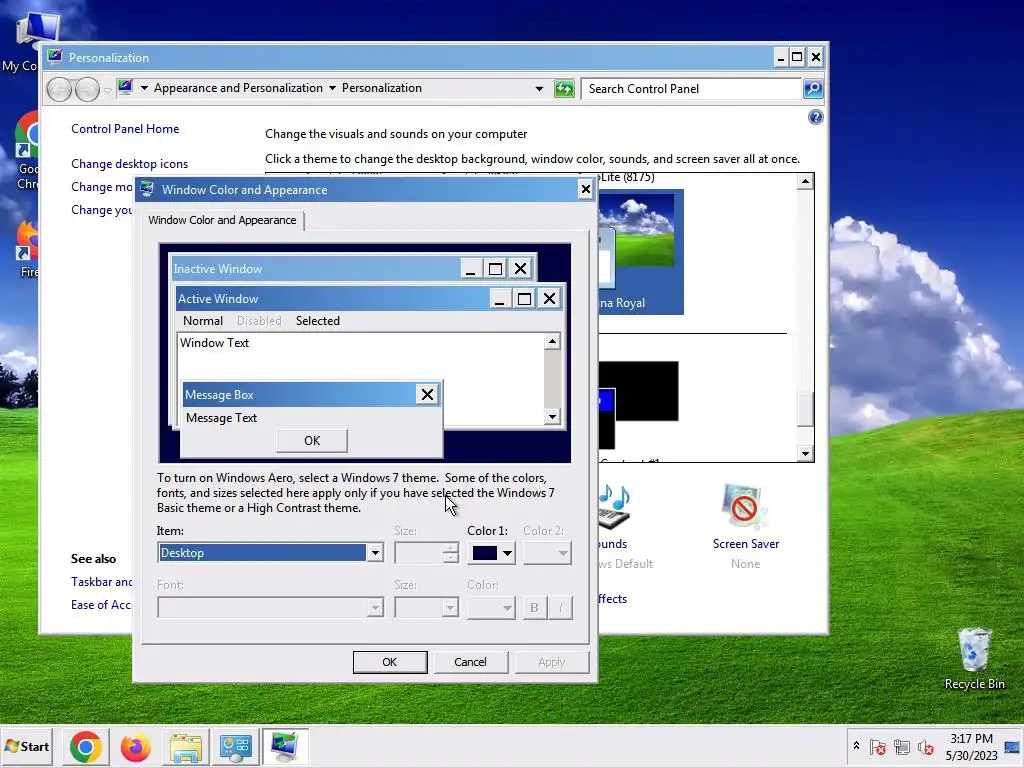Confirm the dialog with the bottom OK button
This screenshot has height=768, width=1024.
[x=390, y=662]
